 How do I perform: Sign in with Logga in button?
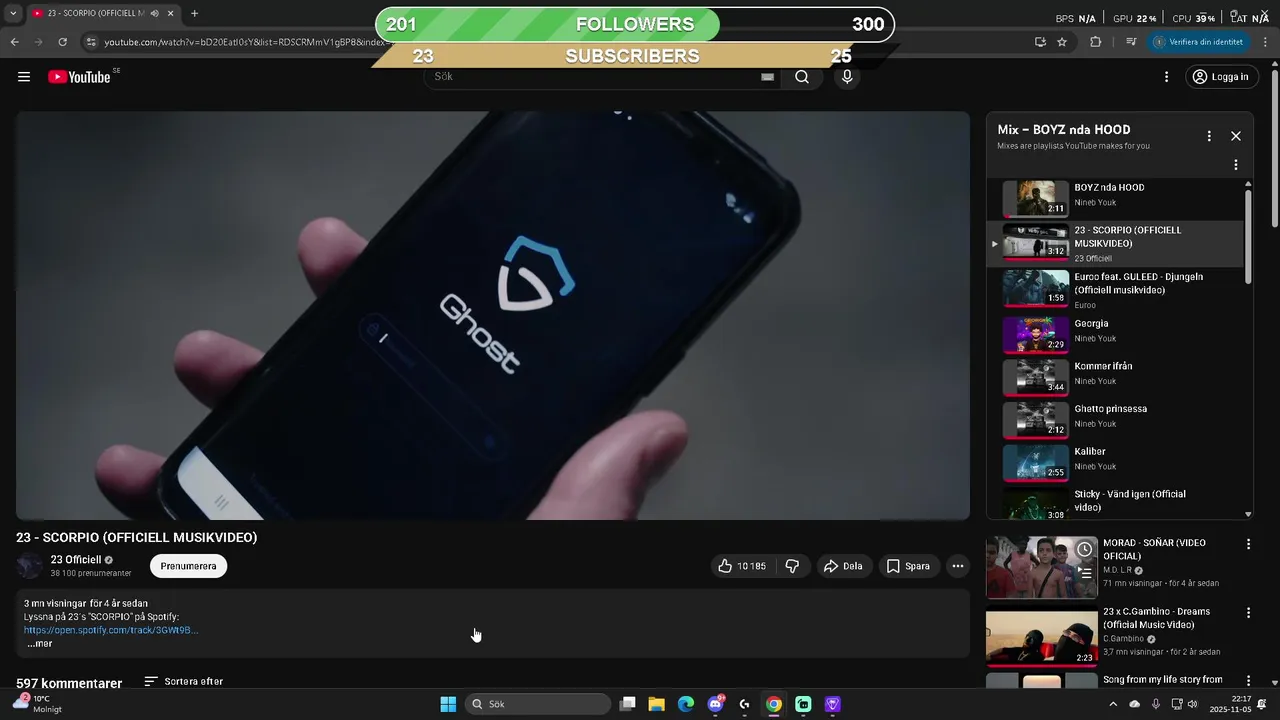(x=1220, y=77)
